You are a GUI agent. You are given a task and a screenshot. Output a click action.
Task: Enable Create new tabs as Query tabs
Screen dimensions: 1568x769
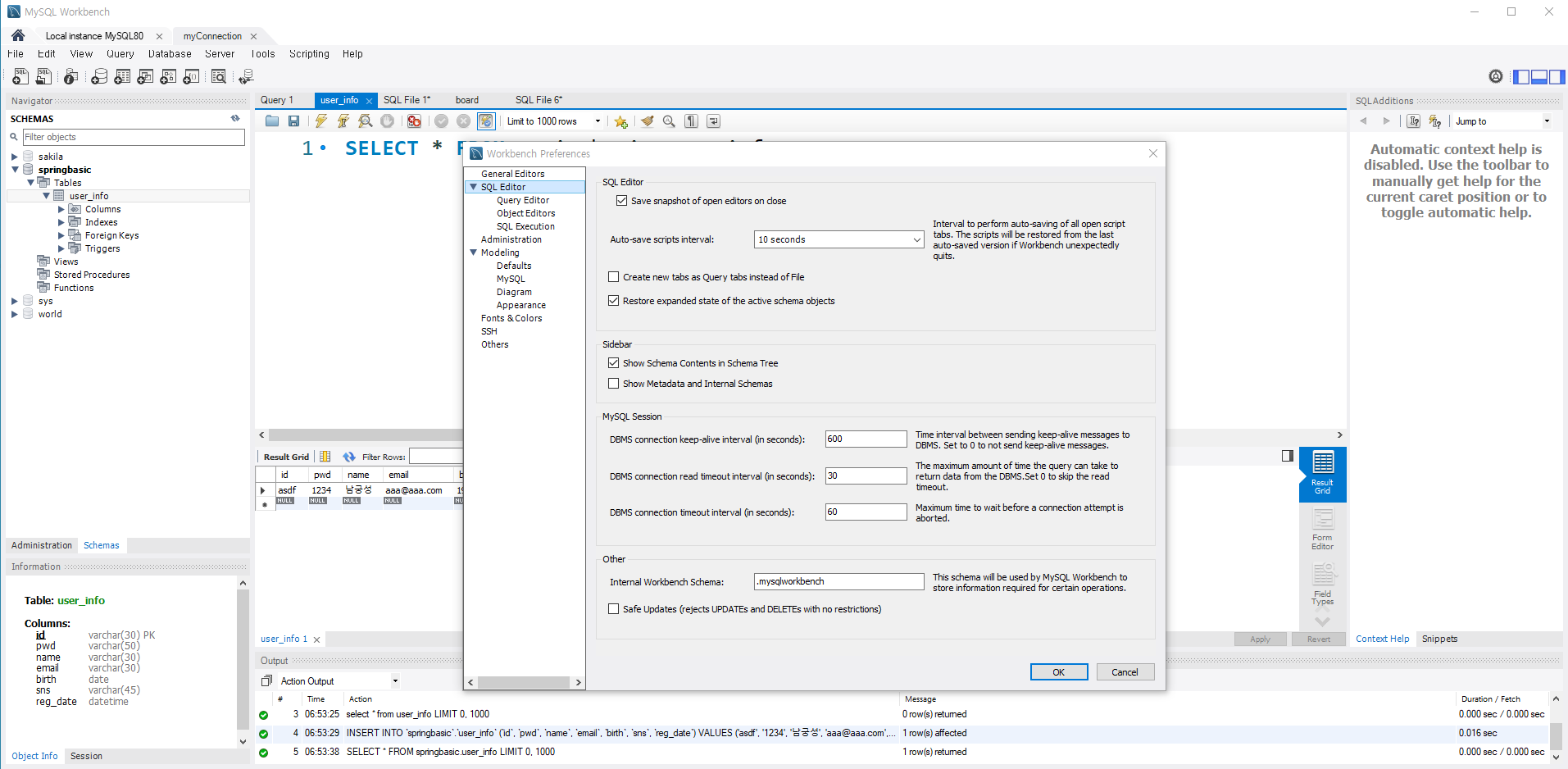613,277
